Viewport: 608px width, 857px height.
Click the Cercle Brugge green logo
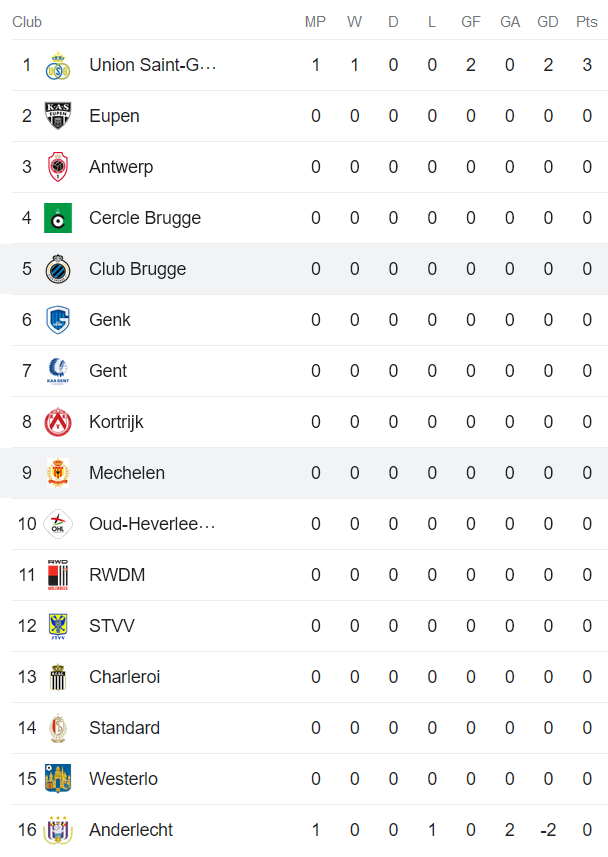pyautogui.click(x=58, y=218)
